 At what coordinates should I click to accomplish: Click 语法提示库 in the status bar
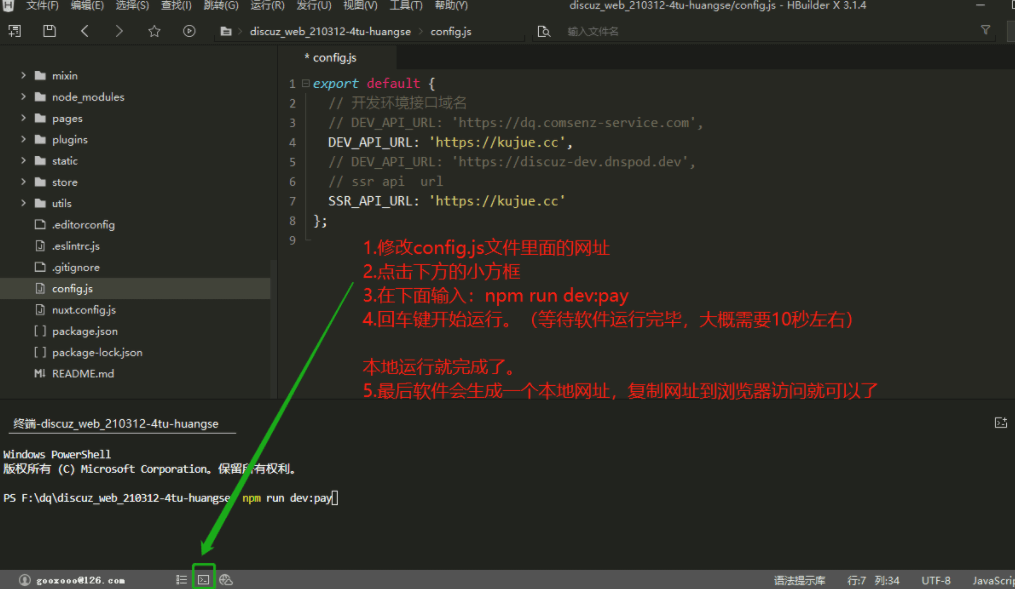(x=799, y=580)
